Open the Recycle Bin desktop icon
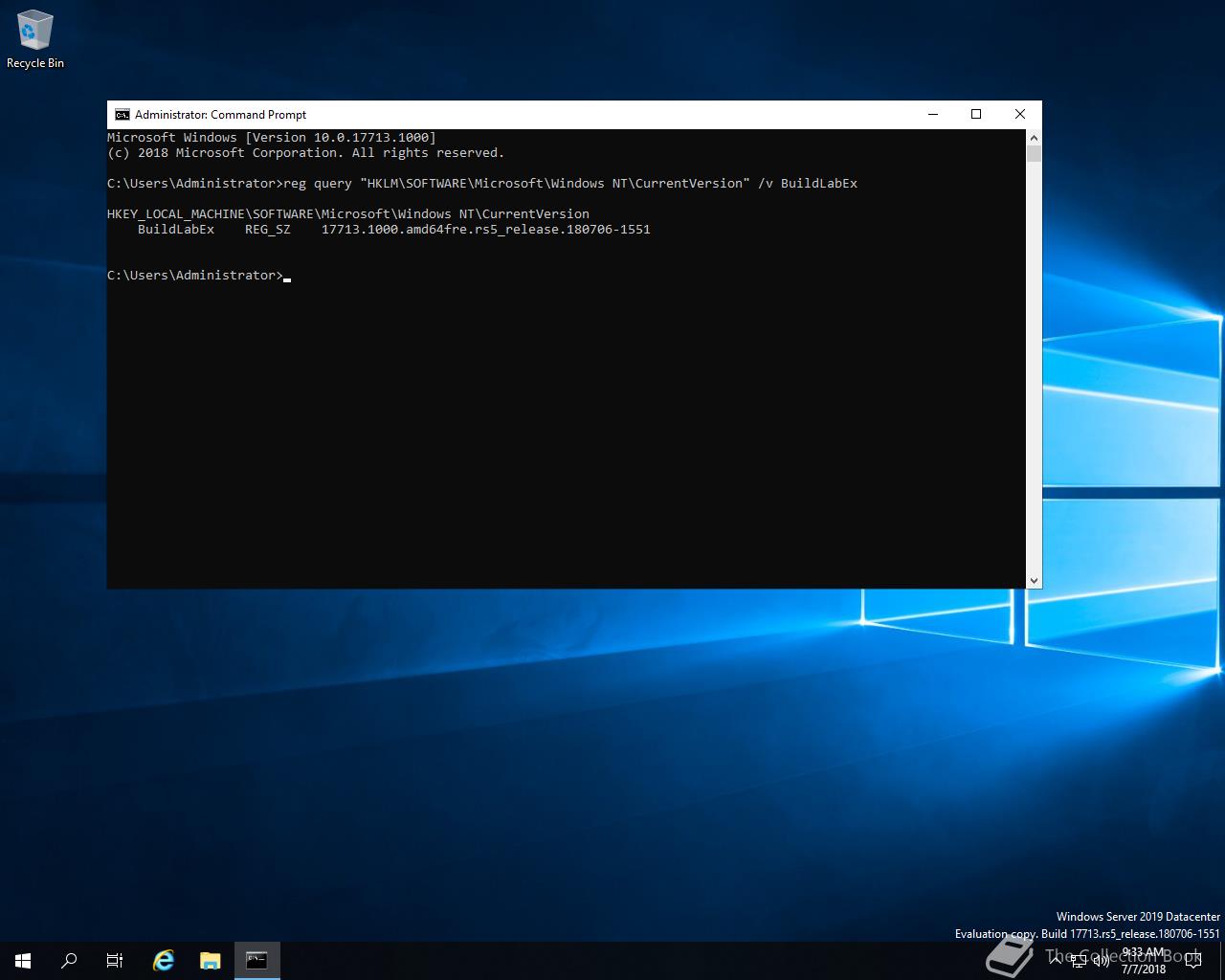This screenshot has height=980, width=1225. [35, 41]
